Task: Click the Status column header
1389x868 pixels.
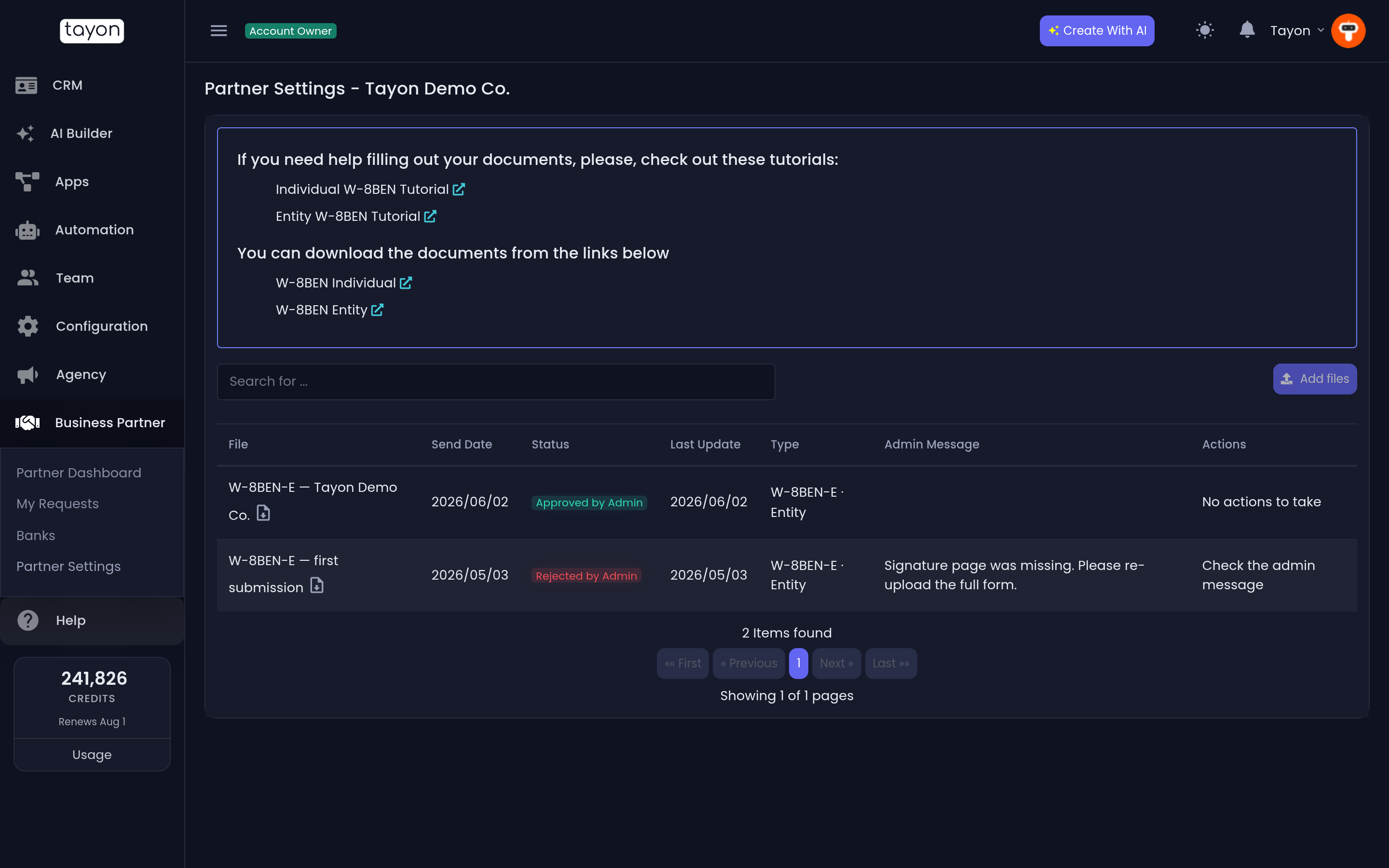Action: (550, 444)
